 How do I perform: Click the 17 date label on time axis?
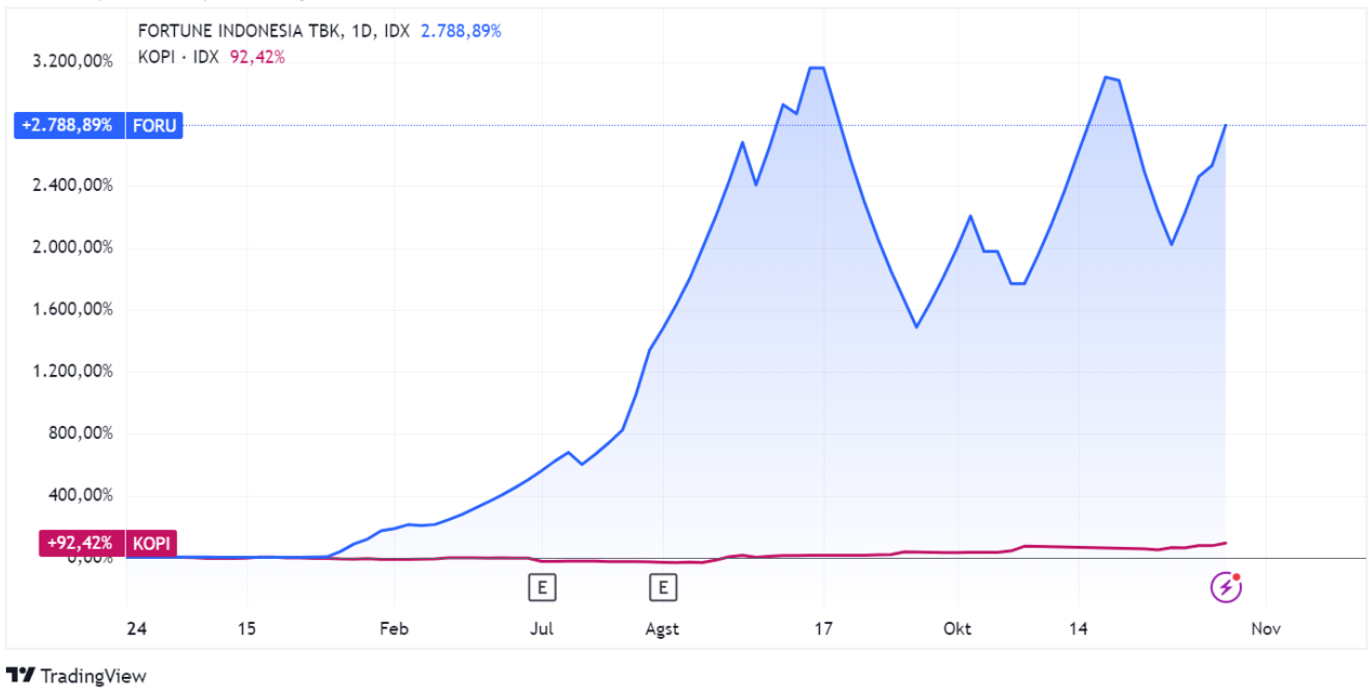(824, 629)
